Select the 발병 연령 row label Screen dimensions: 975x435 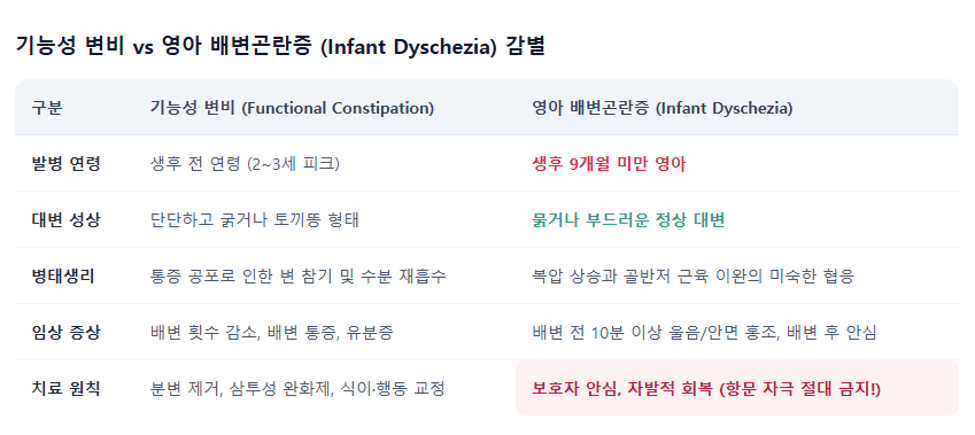tap(66, 164)
